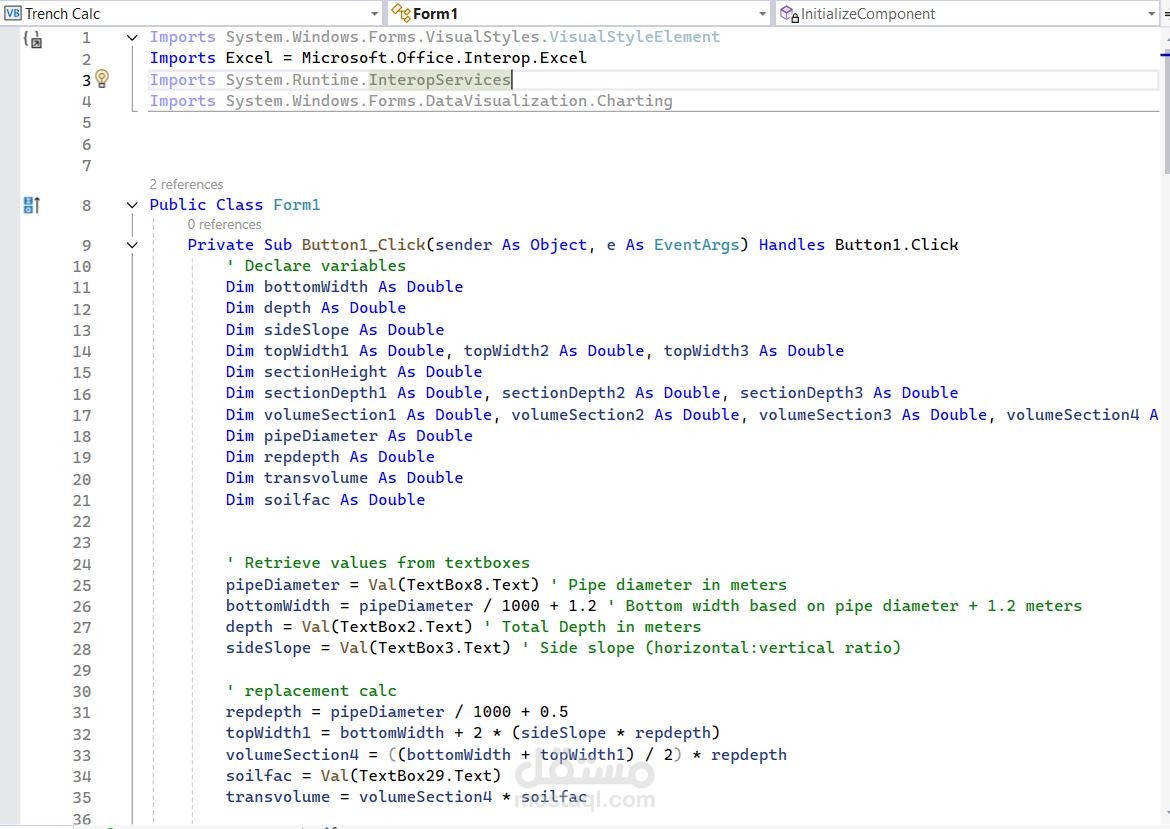The height and width of the screenshot is (829, 1170).
Task: Click the inheritance margin icon beside line 8
Action: (32, 204)
